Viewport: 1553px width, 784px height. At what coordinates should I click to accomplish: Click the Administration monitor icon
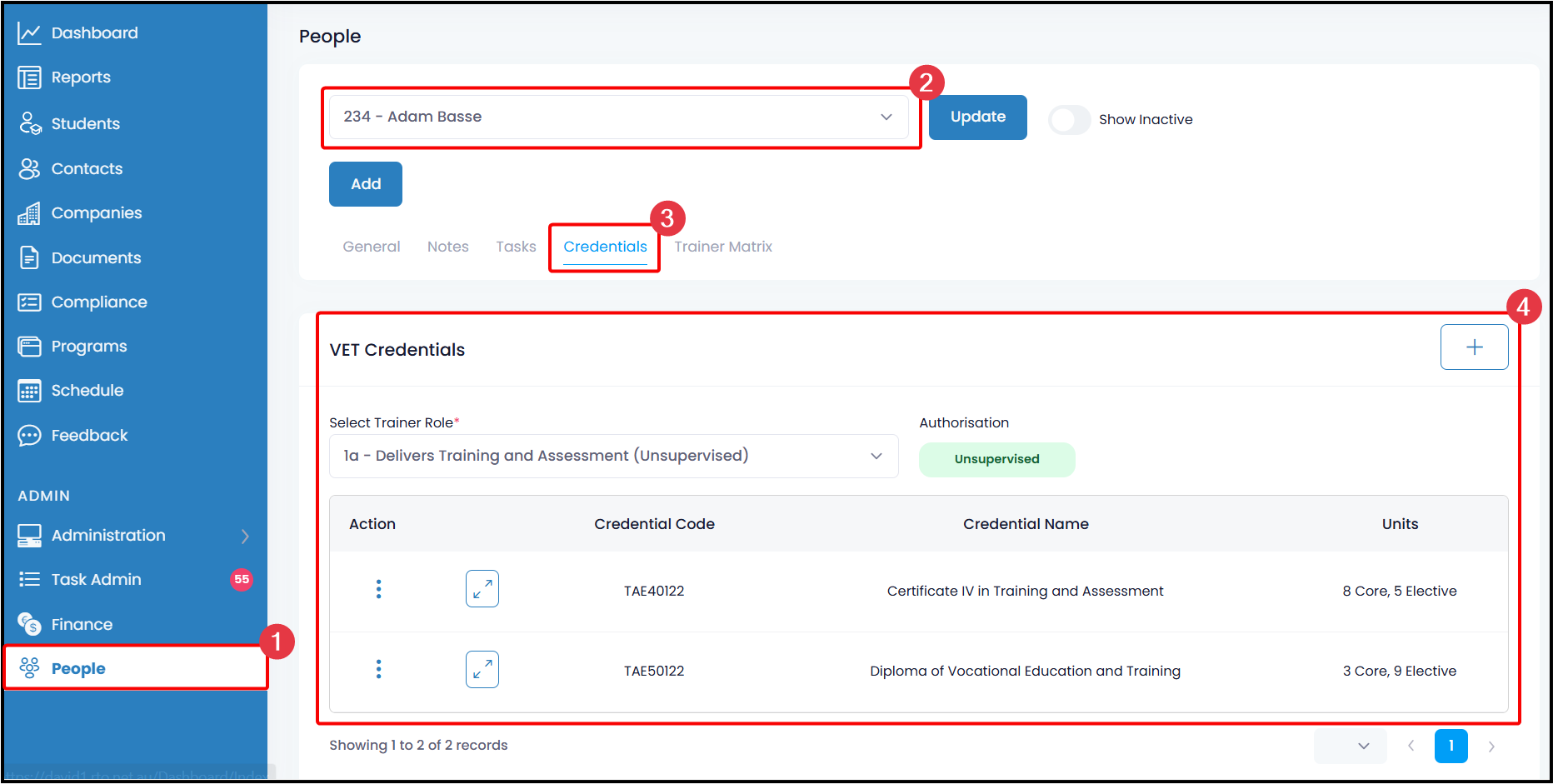29,536
